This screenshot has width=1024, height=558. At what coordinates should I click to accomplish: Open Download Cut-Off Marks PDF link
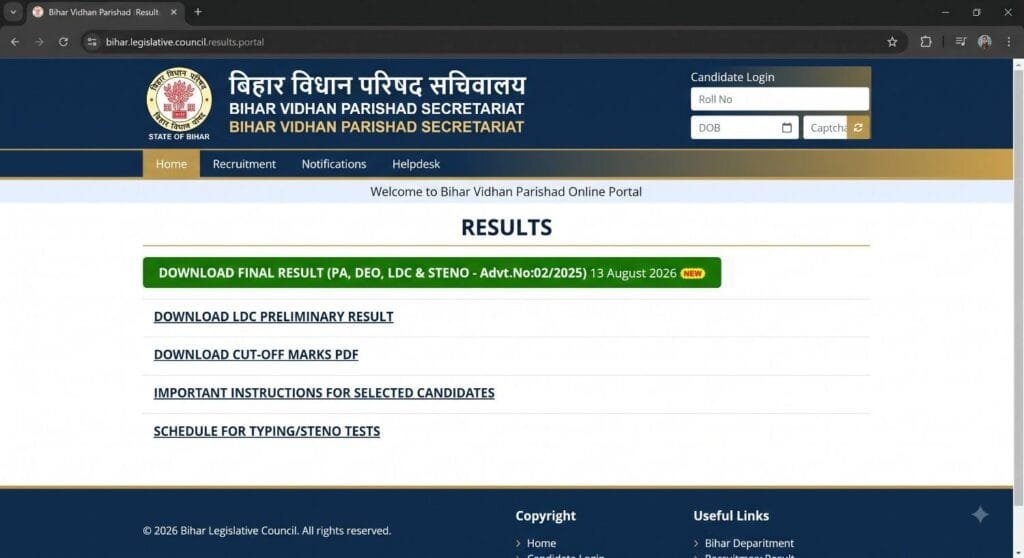click(x=256, y=355)
